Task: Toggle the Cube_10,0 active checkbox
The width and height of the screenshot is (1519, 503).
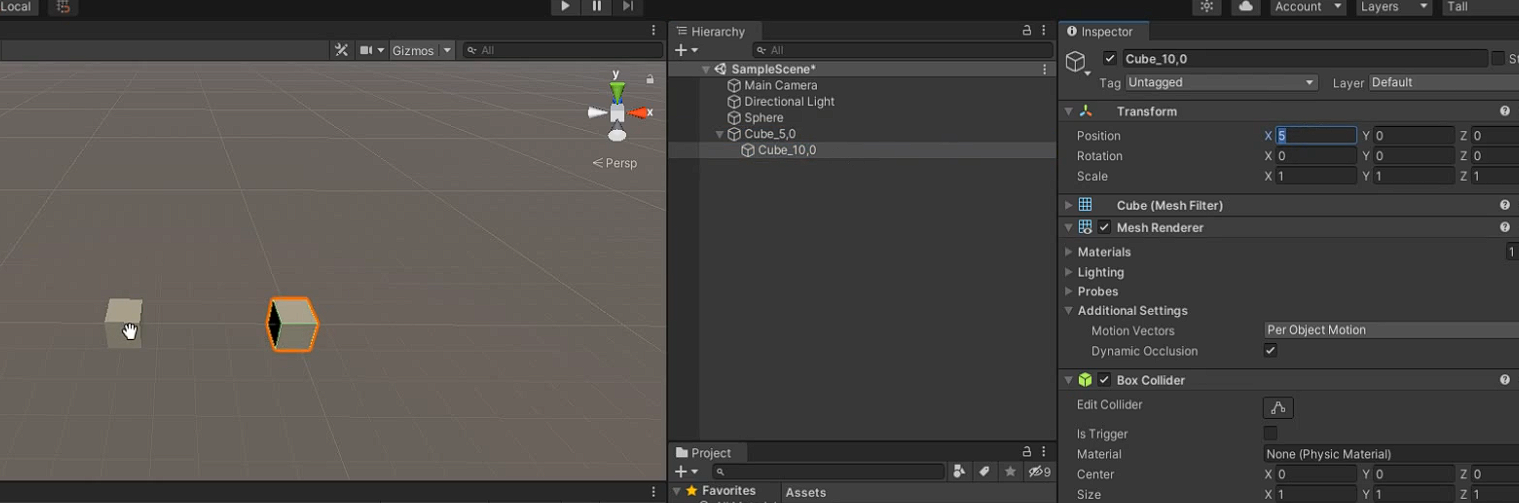Action: click(x=1109, y=59)
